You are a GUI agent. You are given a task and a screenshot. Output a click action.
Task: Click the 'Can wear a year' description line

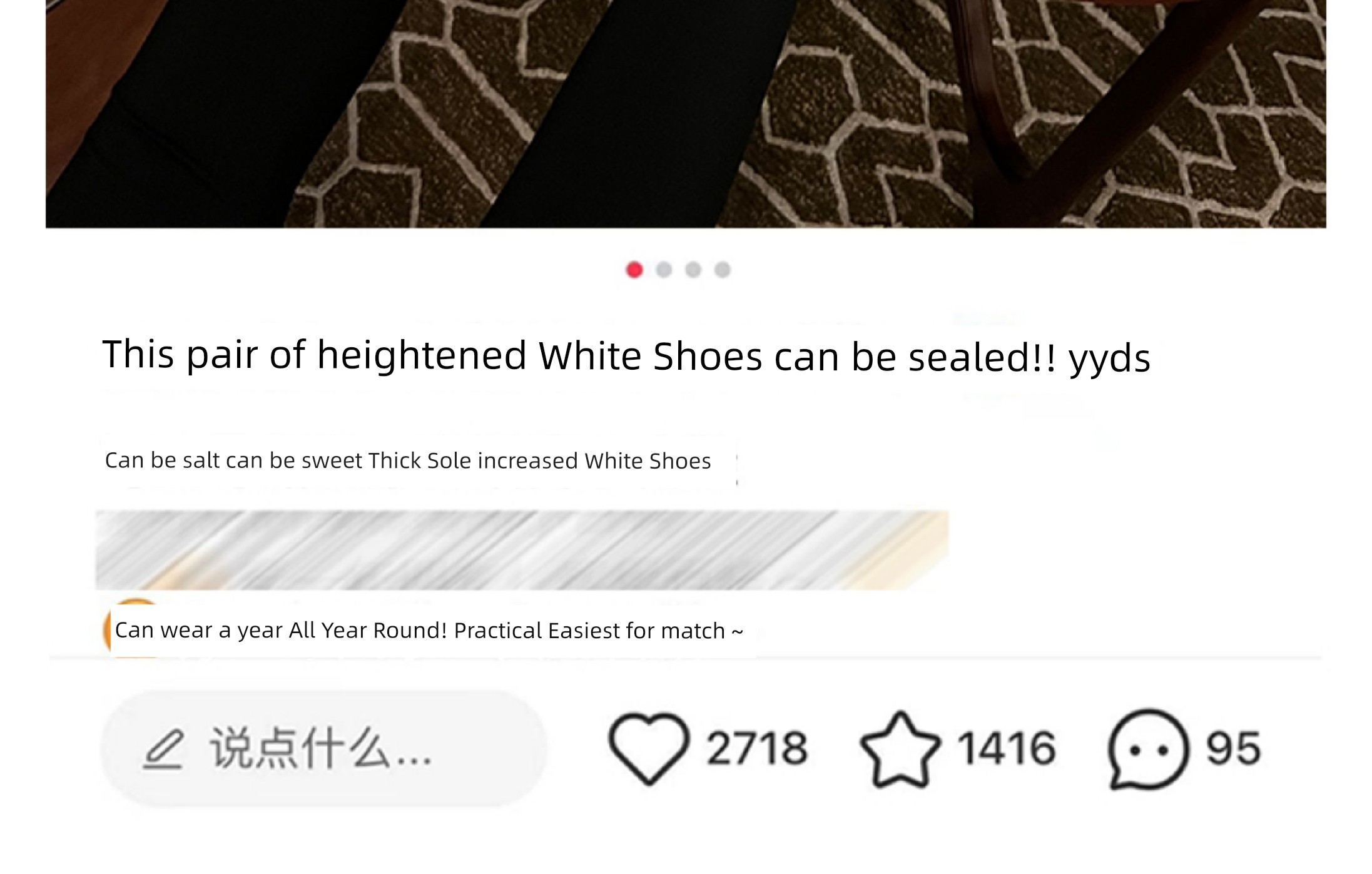pyautogui.click(x=429, y=631)
